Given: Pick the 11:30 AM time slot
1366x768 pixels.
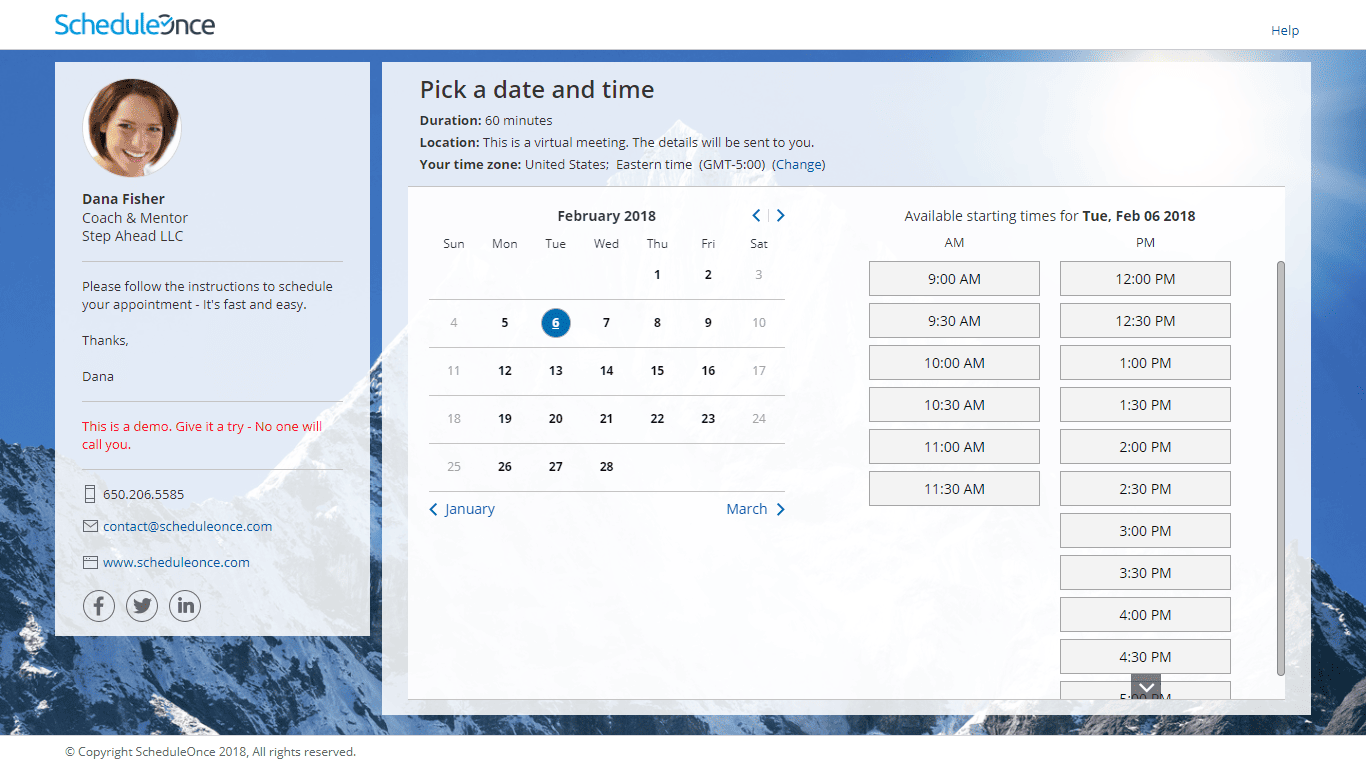Looking at the screenshot, I should click(954, 489).
